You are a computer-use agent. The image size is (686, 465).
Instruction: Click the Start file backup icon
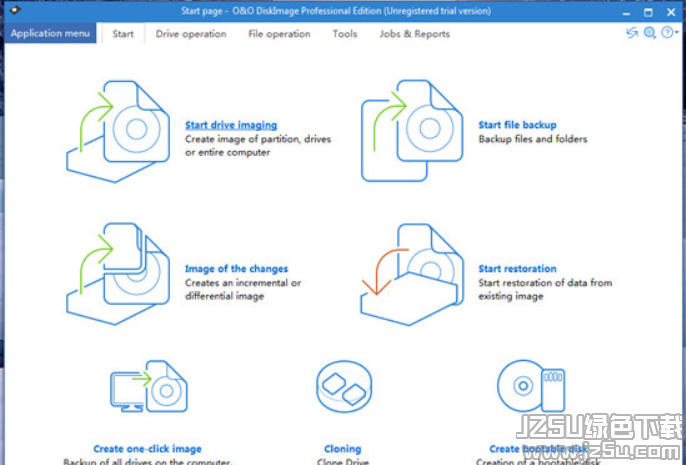(412, 130)
